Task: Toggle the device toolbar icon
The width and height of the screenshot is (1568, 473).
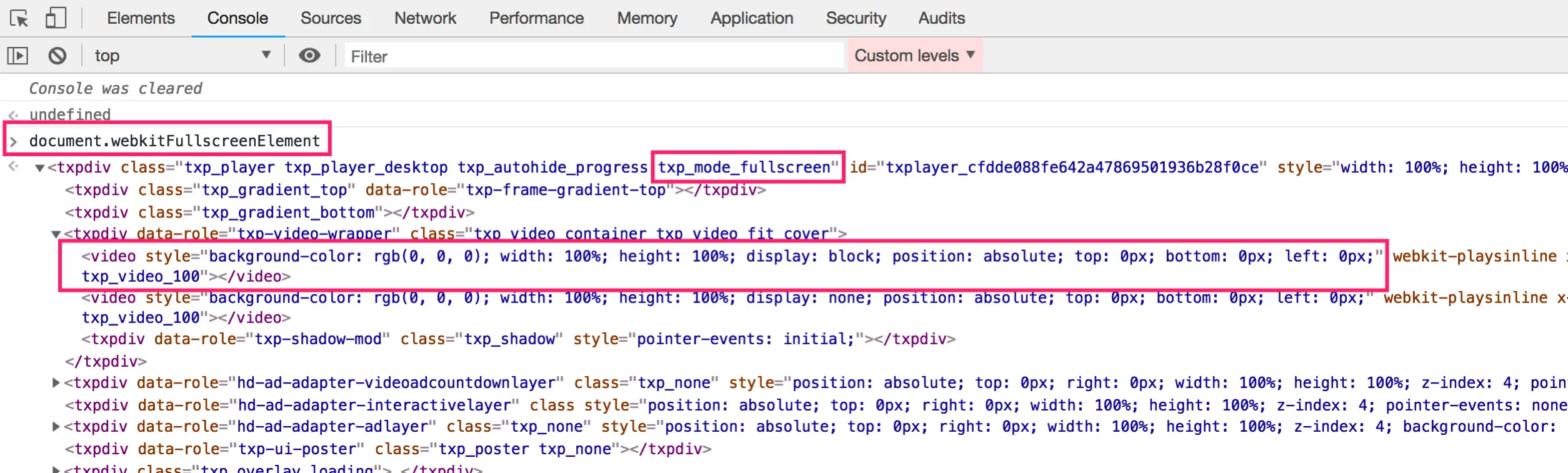Action: point(56,17)
